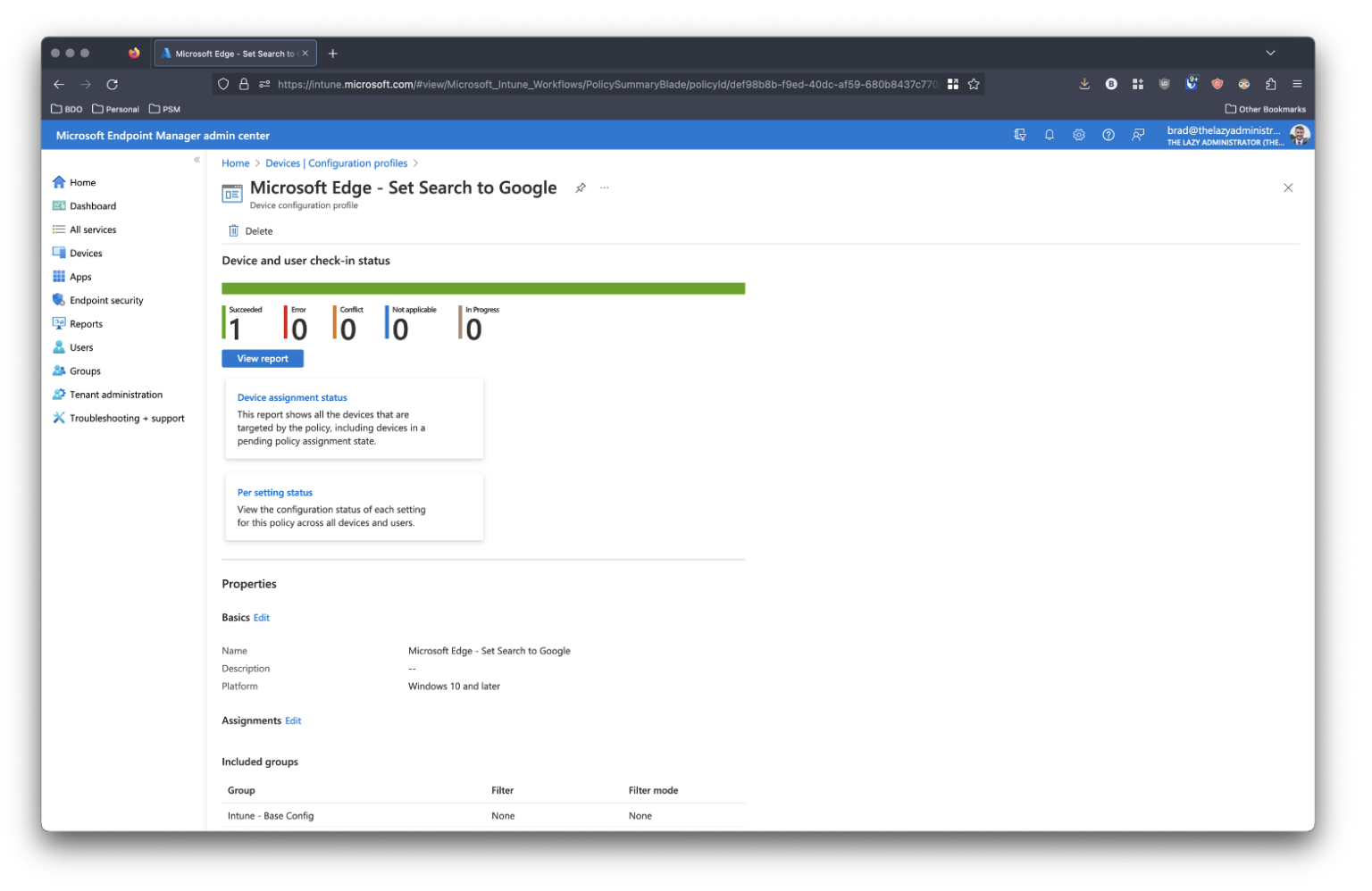
Task: Open Reports in the sidebar
Action: [x=77, y=324]
